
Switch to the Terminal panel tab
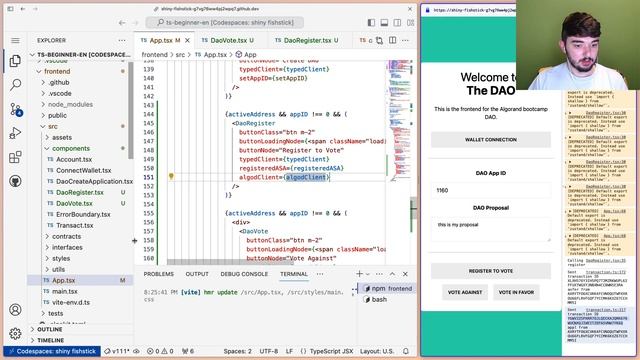click(294, 274)
